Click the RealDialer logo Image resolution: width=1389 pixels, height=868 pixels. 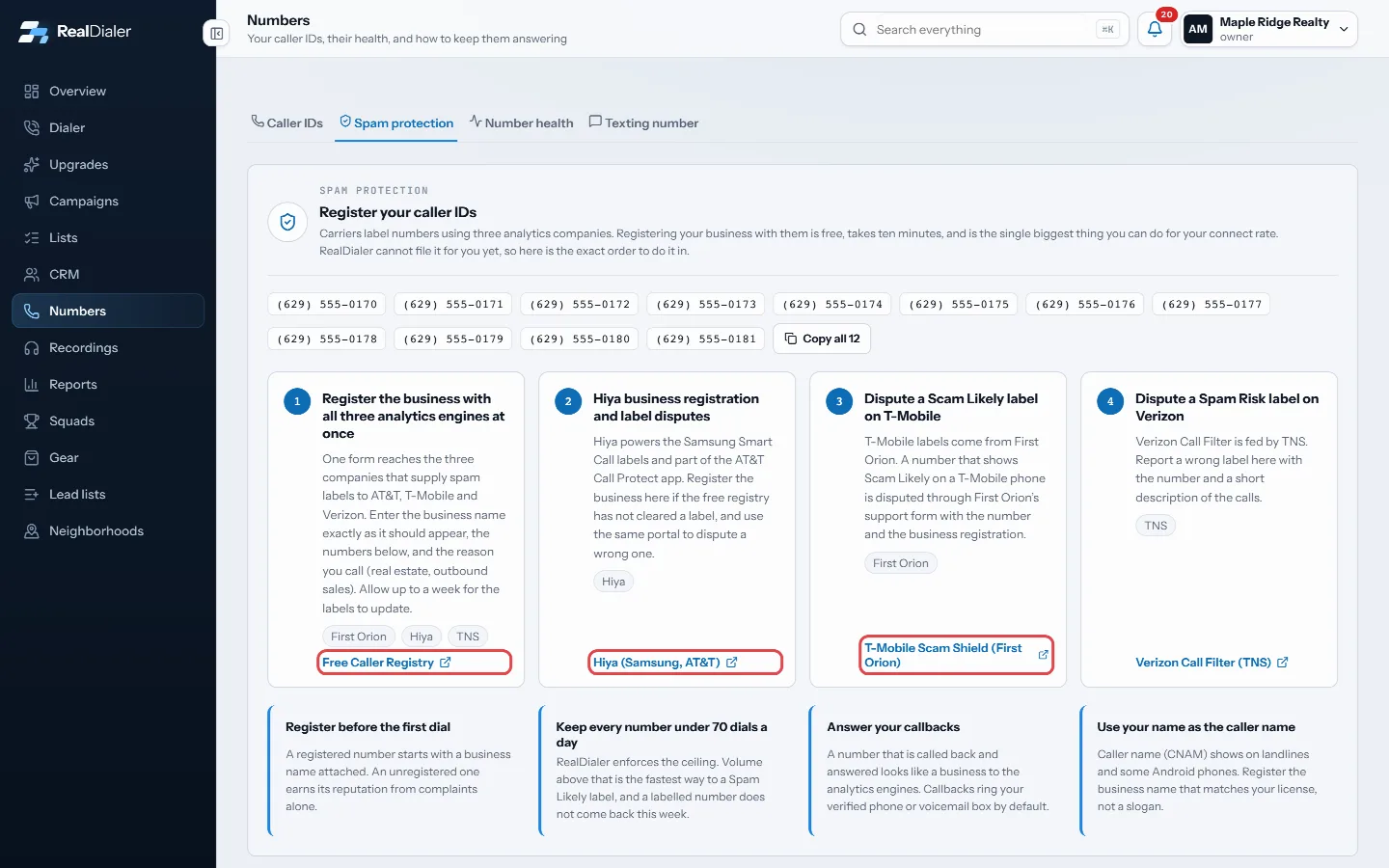pyautogui.click(x=75, y=32)
